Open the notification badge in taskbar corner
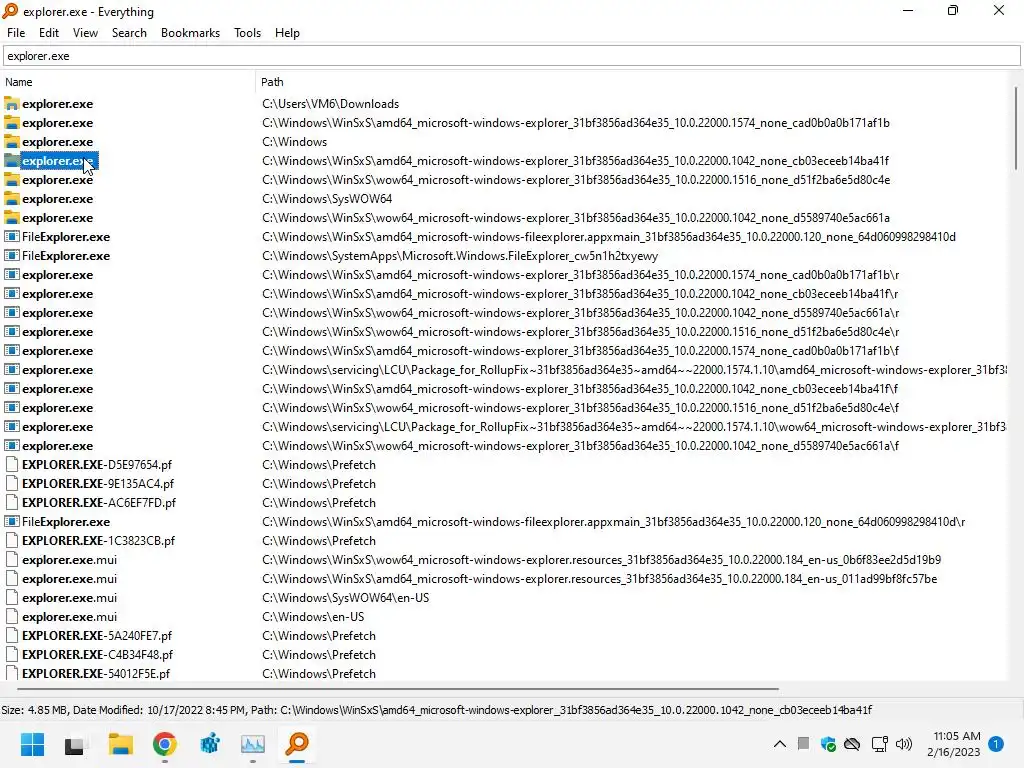 tap(996, 744)
